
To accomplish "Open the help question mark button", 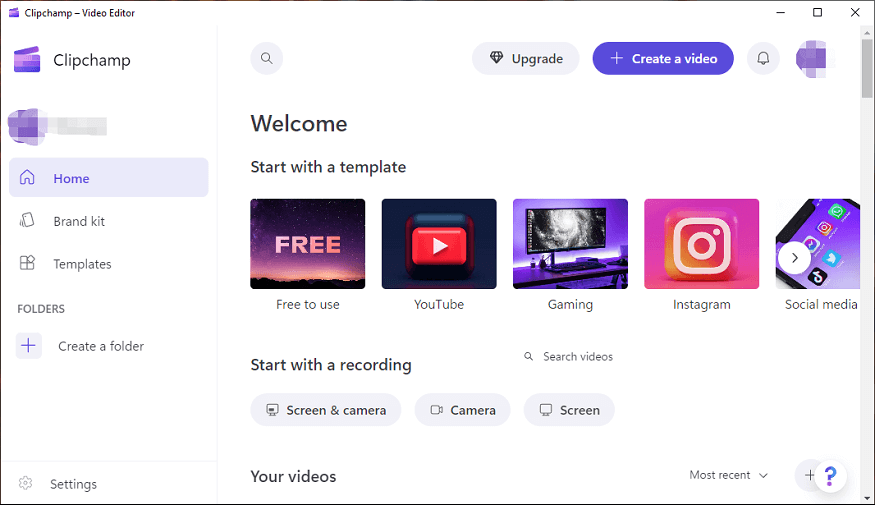I will coord(830,476).
